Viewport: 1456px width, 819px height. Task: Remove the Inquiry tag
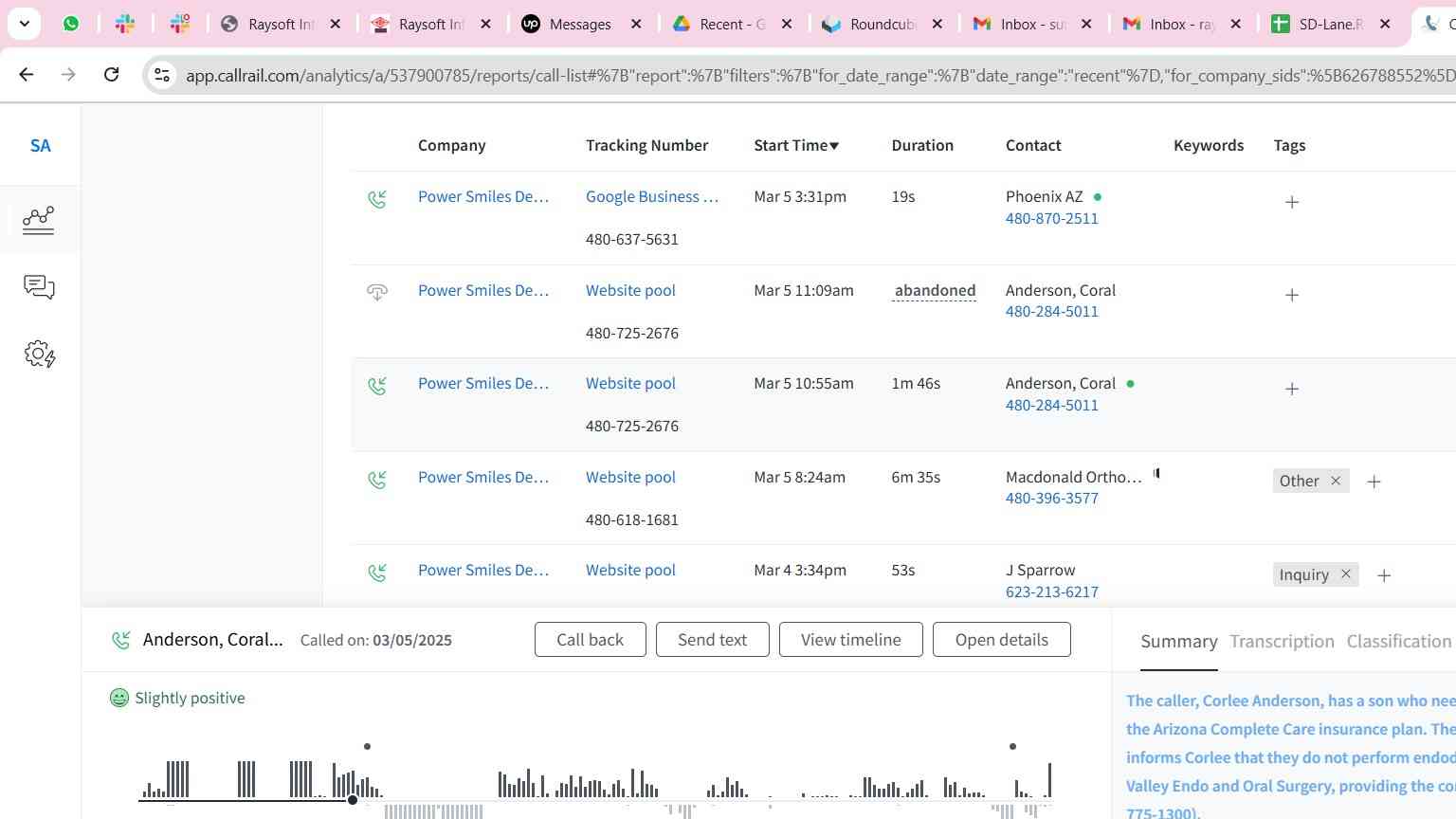[1345, 573]
